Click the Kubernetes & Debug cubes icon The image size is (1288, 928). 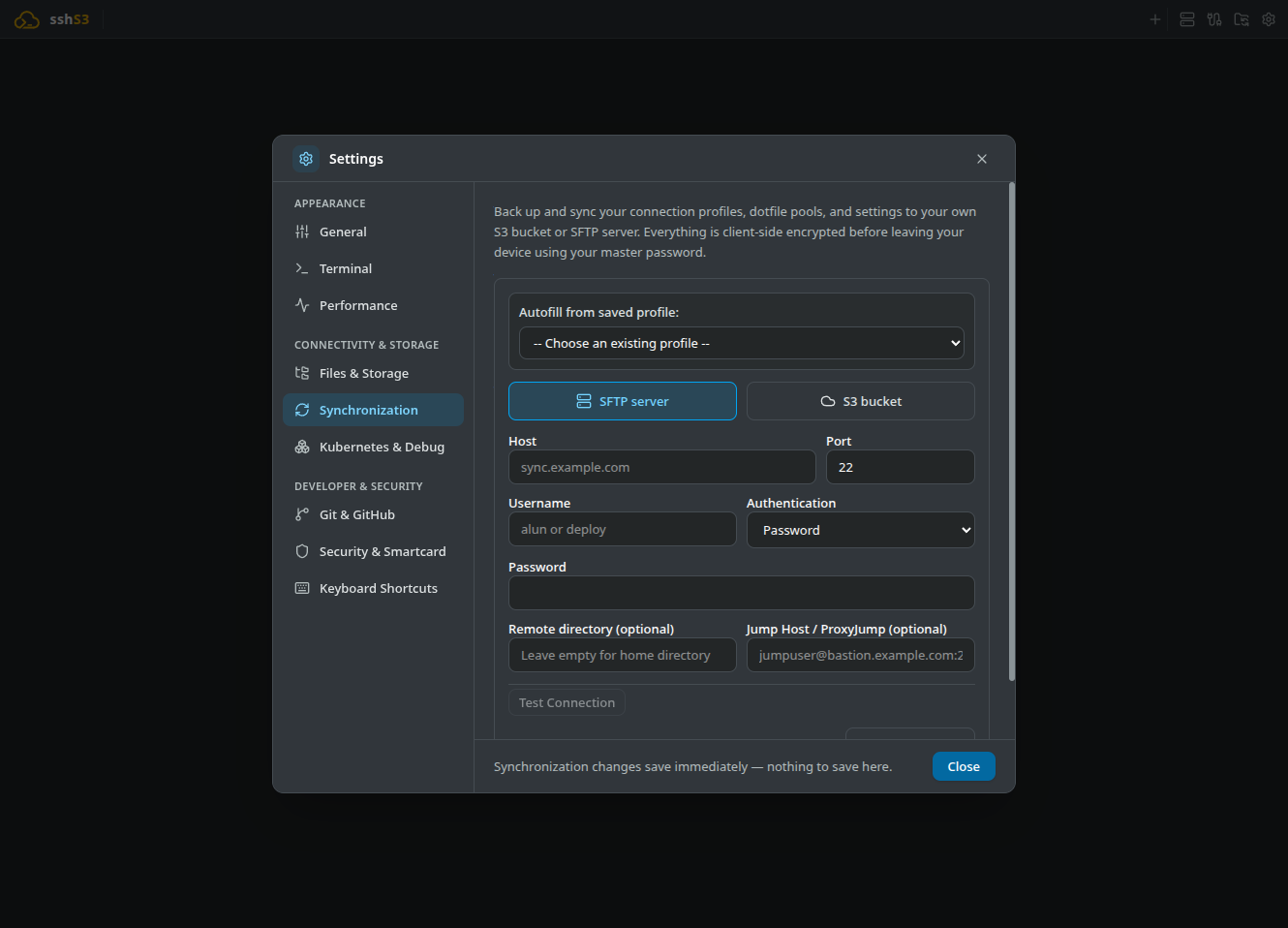point(302,447)
